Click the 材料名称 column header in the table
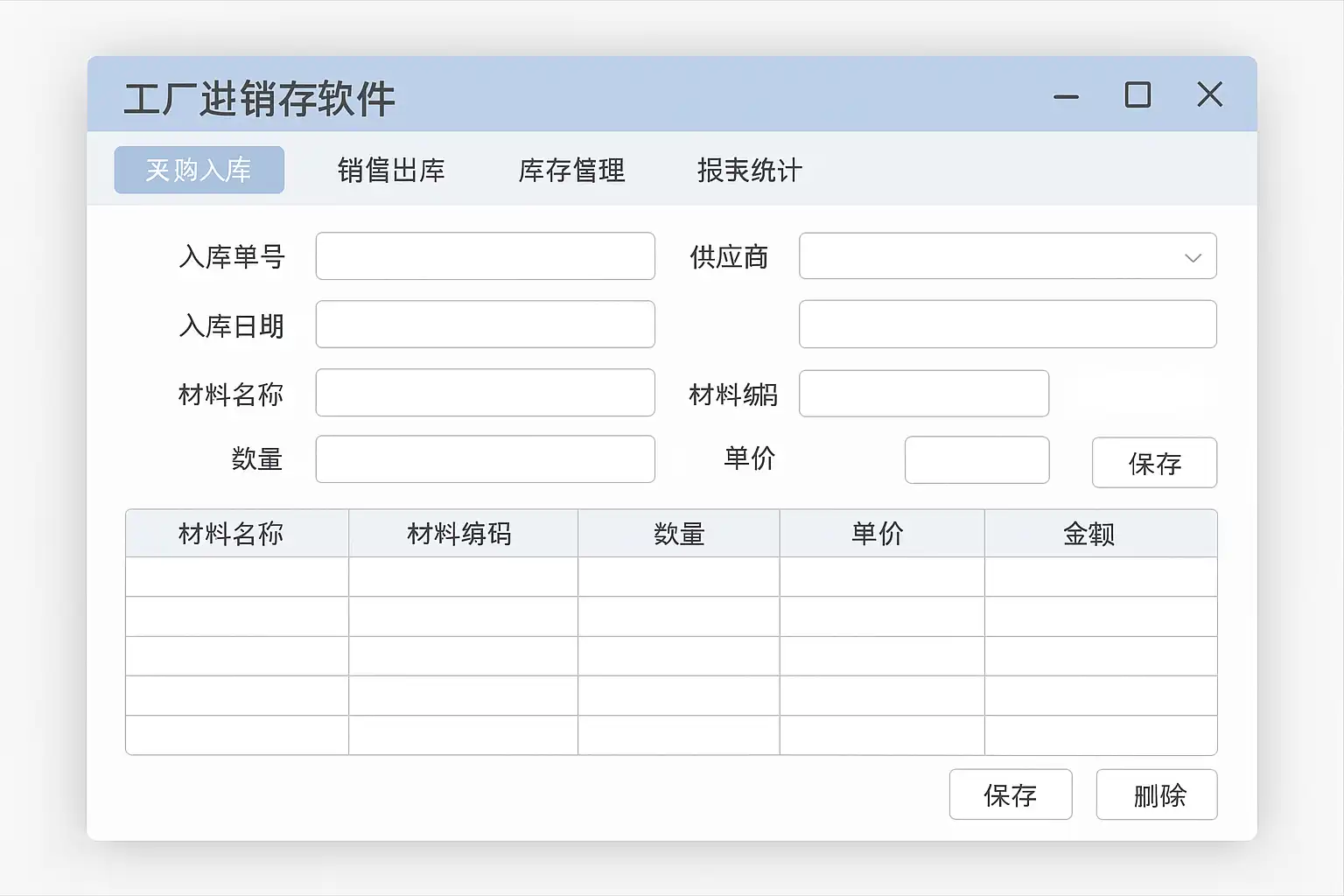 tap(237, 533)
